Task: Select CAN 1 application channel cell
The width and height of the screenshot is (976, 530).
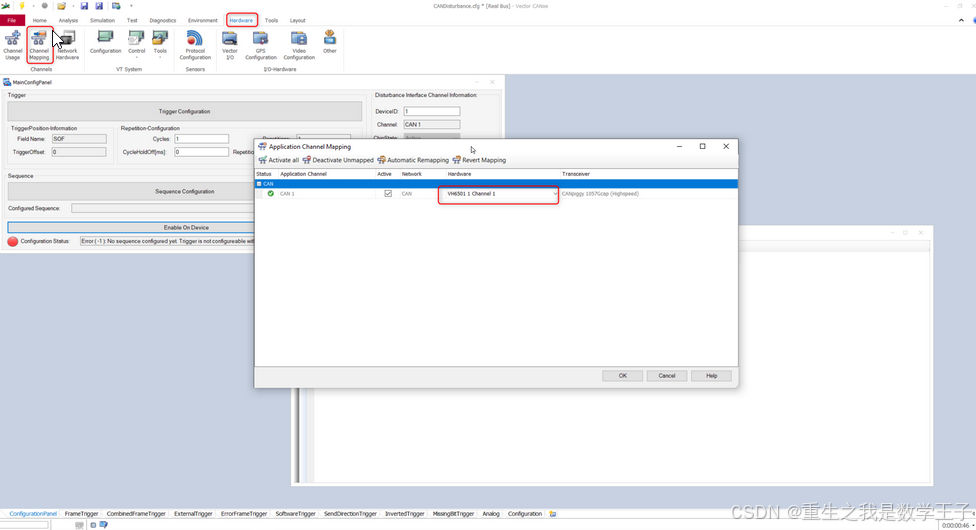Action: click(x=326, y=194)
